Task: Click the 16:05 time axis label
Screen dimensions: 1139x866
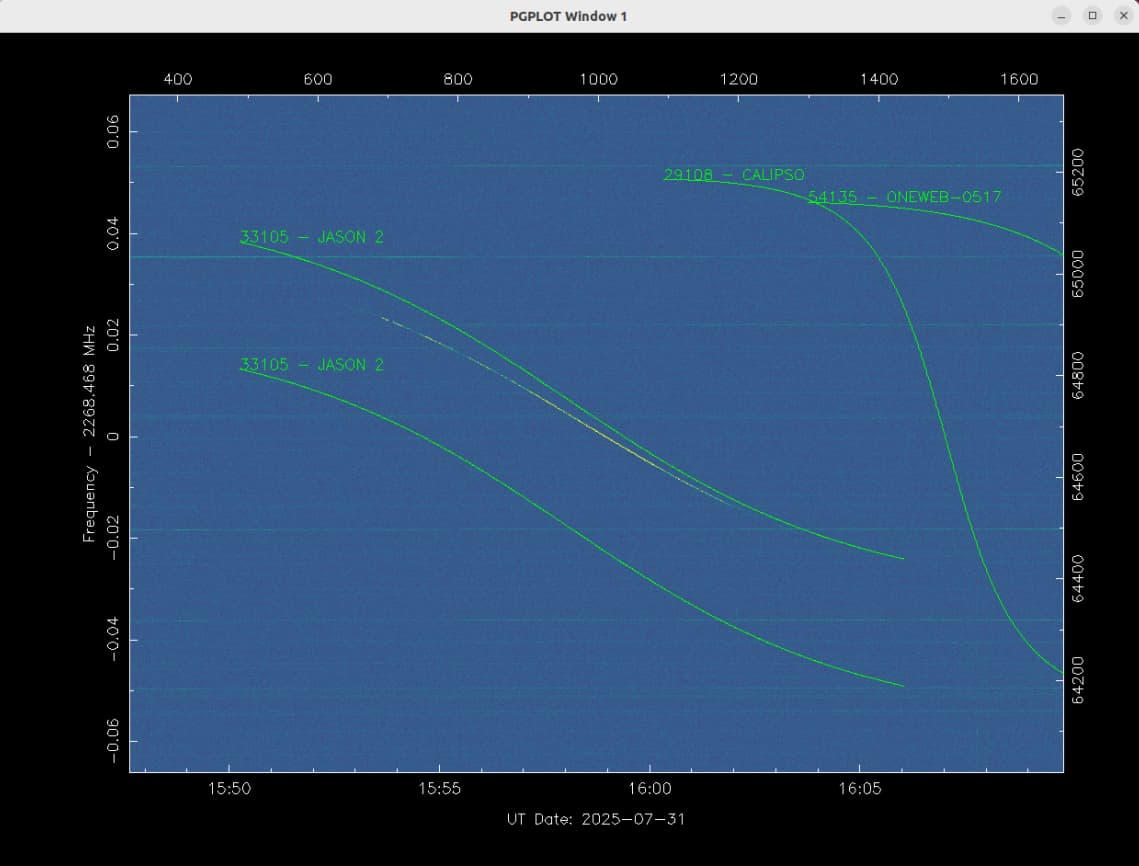Action: point(859,789)
